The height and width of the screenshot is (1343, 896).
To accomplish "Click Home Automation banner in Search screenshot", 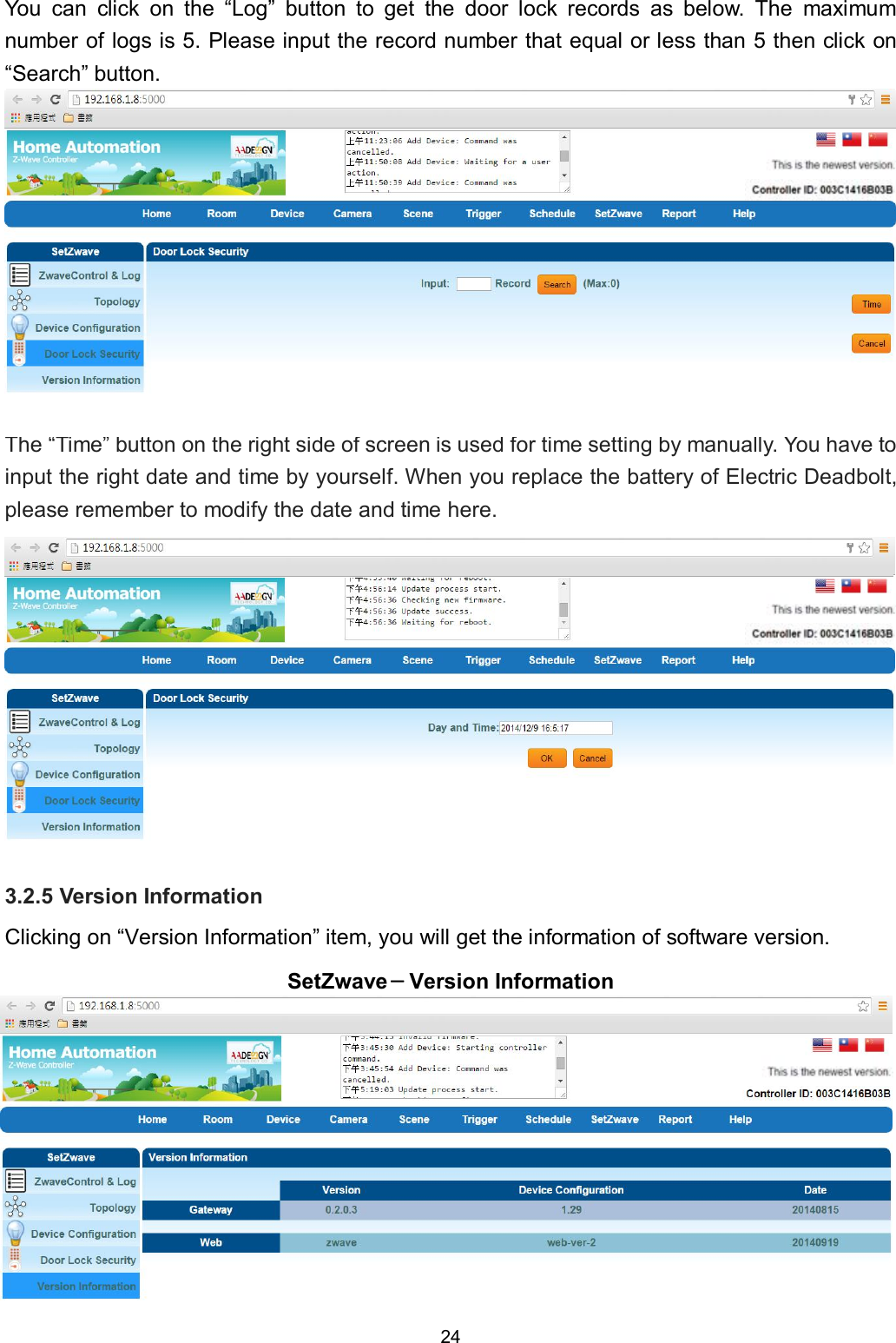I will point(147,162).
